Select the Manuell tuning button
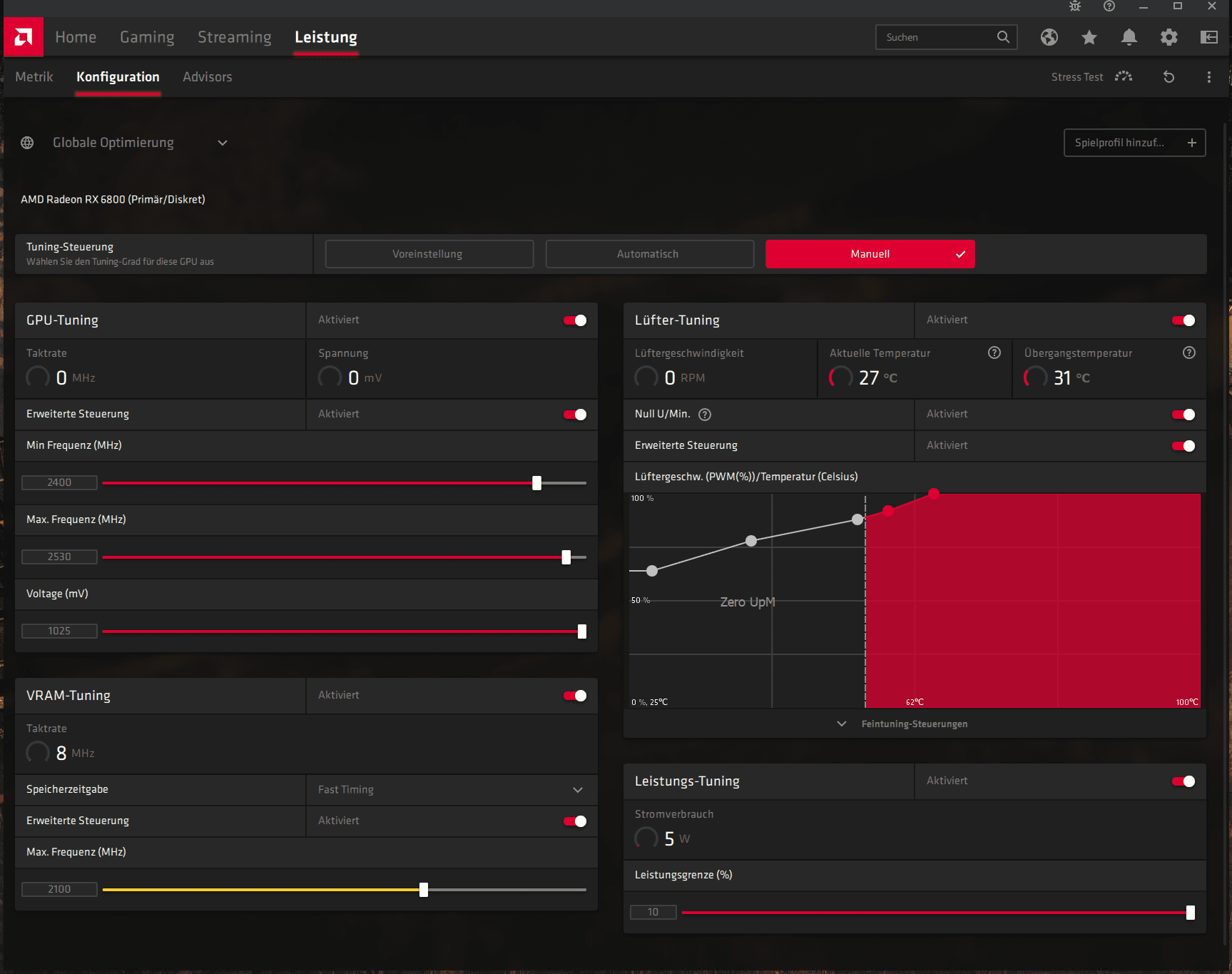This screenshot has height=974, width=1232. pos(870,254)
